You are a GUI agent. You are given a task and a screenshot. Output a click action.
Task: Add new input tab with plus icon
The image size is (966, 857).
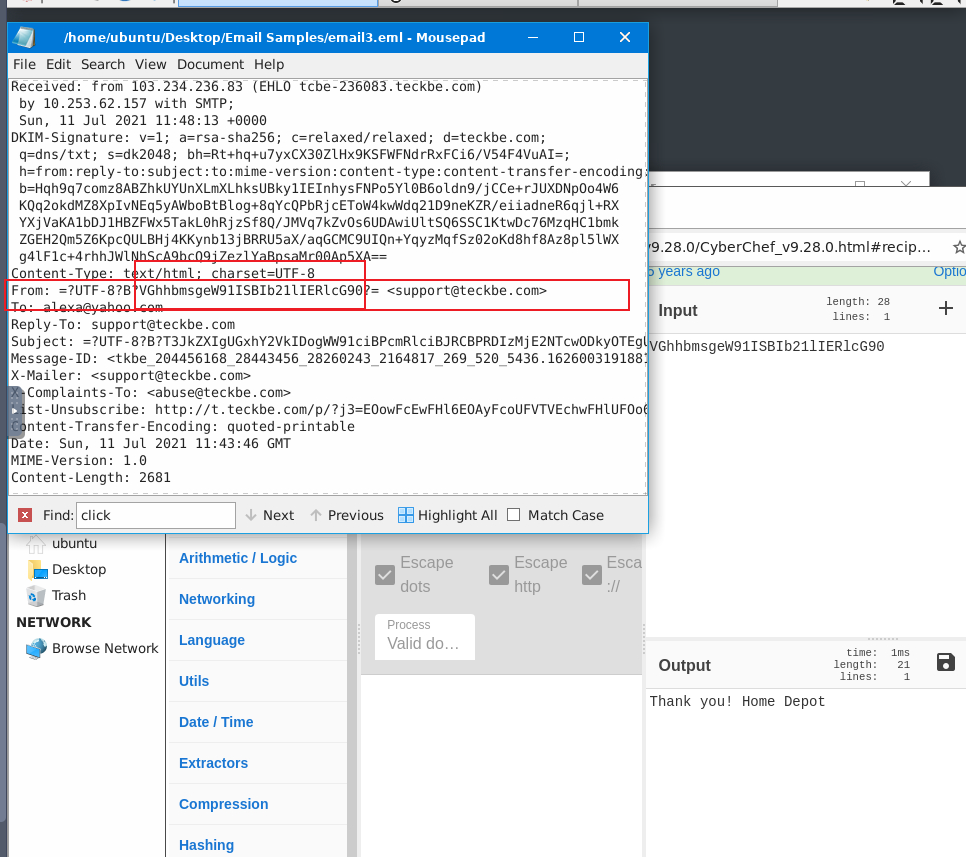click(x=946, y=308)
